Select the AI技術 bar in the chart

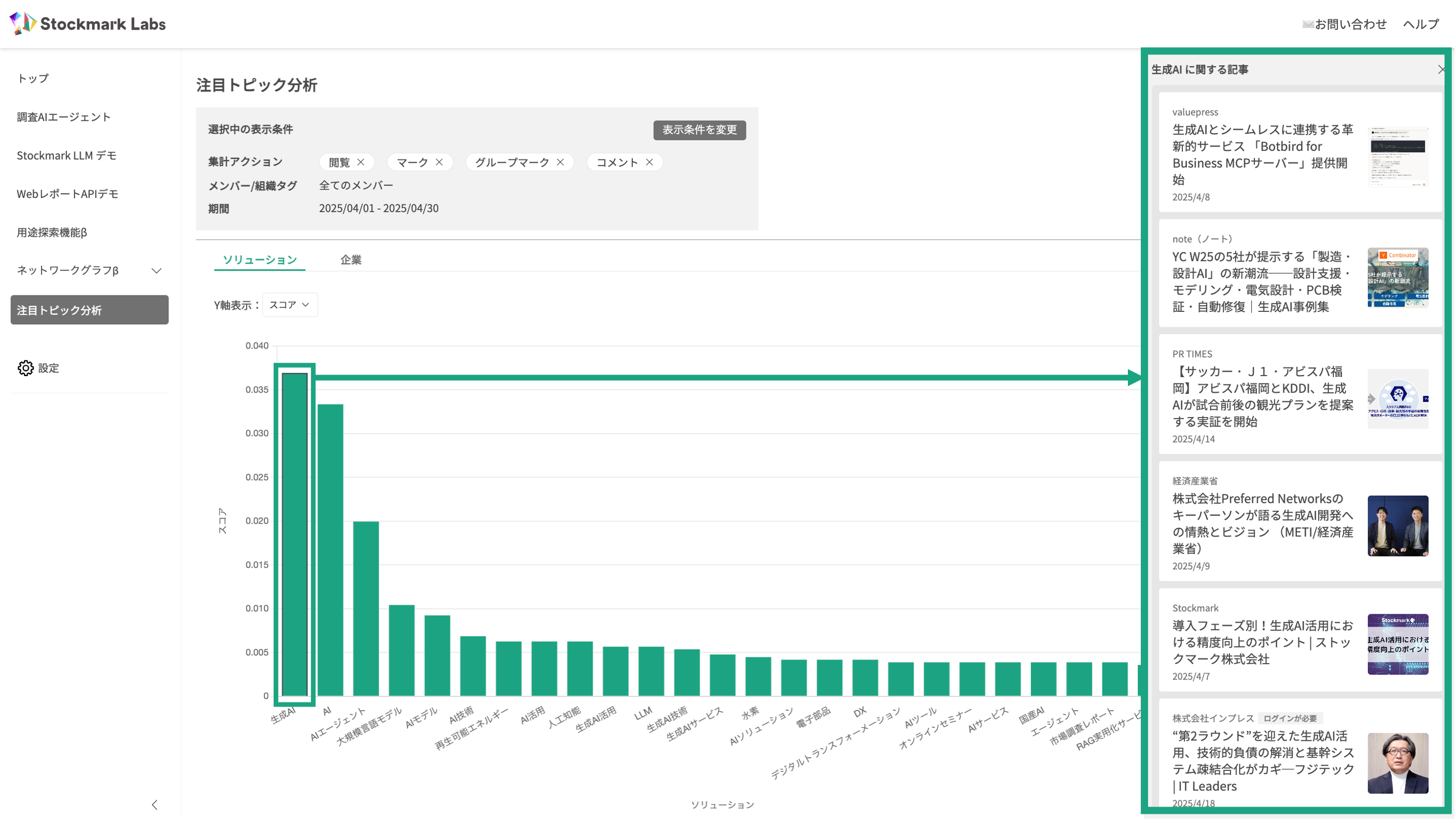(x=473, y=666)
